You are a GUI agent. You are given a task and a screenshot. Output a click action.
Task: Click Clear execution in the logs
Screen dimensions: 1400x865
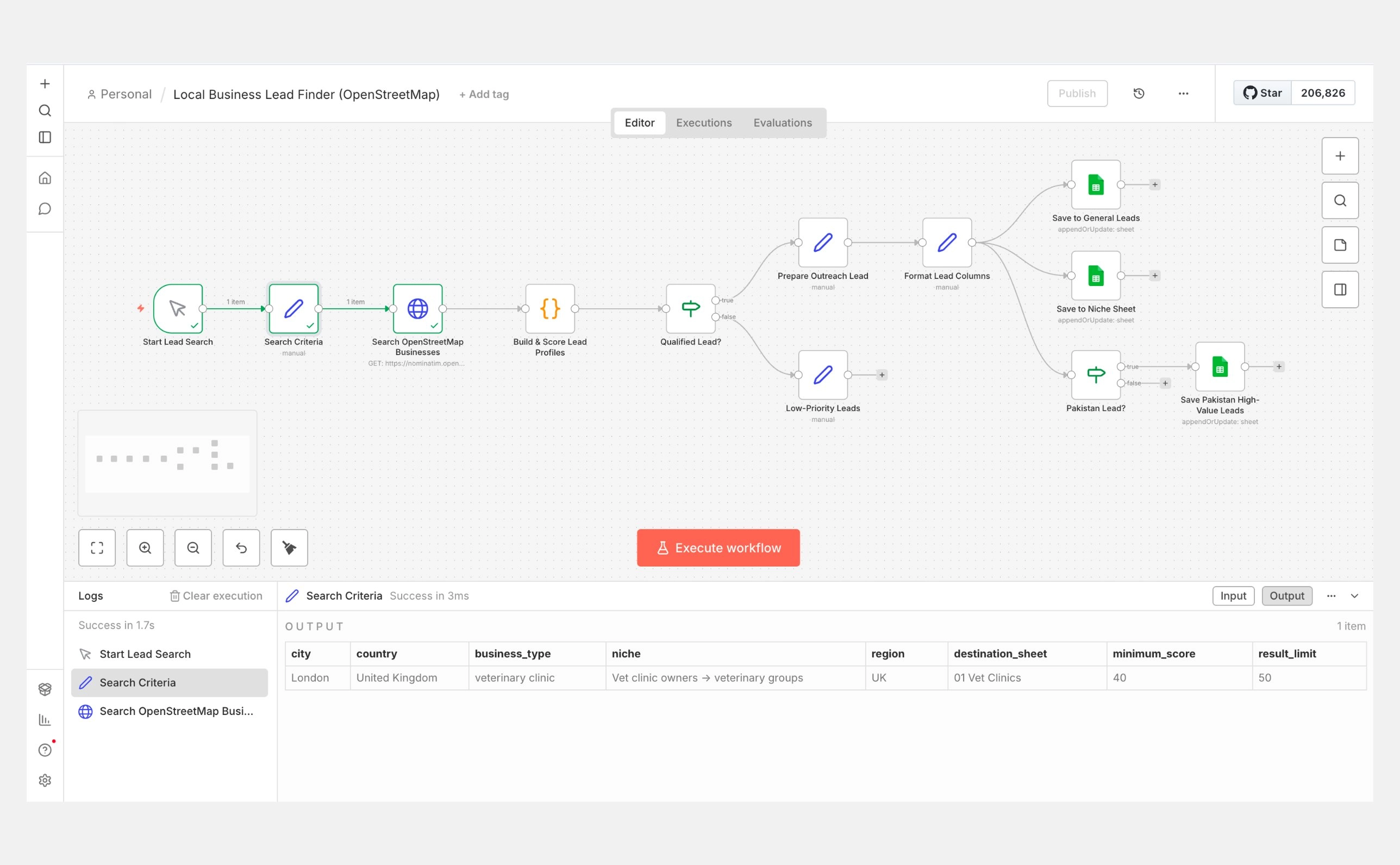click(x=216, y=595)
